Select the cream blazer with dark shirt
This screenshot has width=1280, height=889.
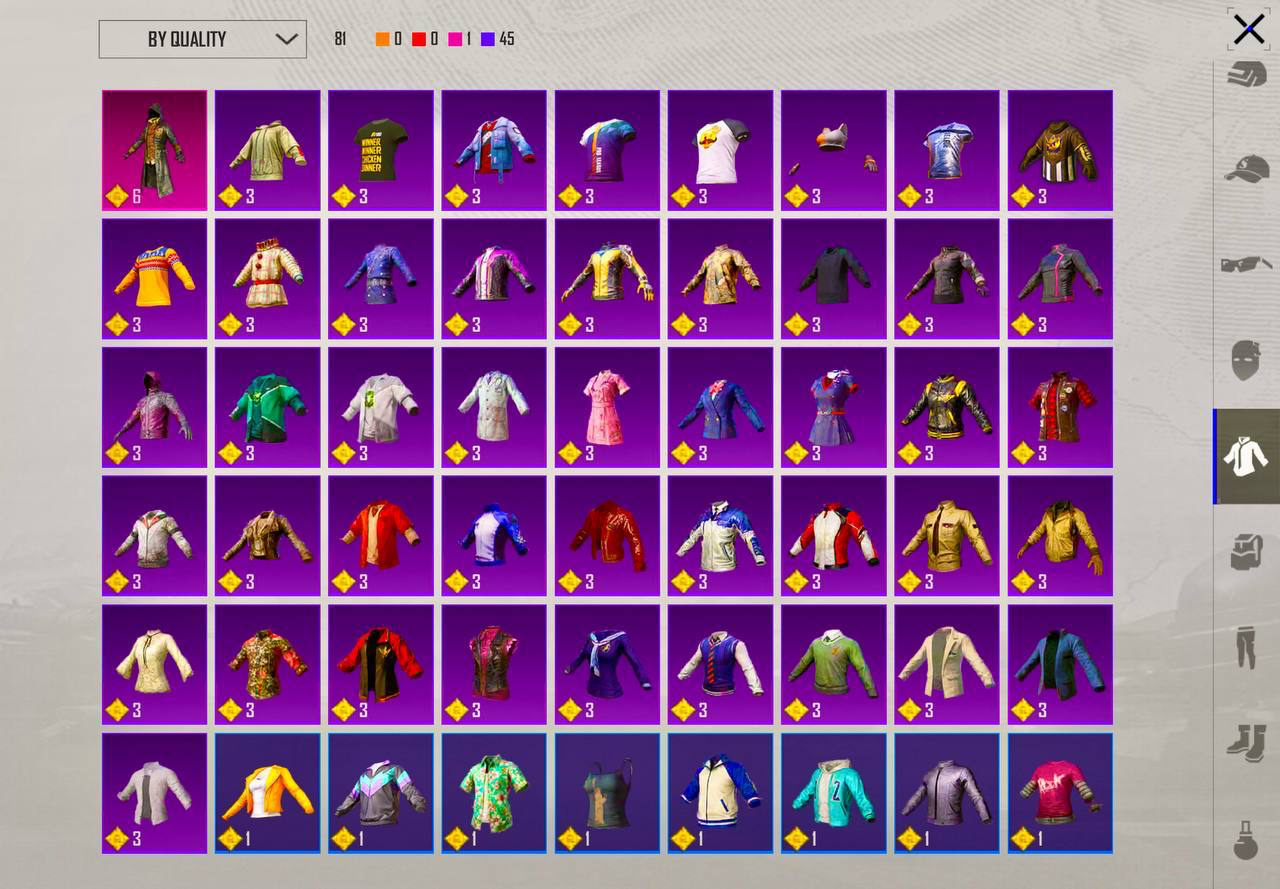point(947,664)
